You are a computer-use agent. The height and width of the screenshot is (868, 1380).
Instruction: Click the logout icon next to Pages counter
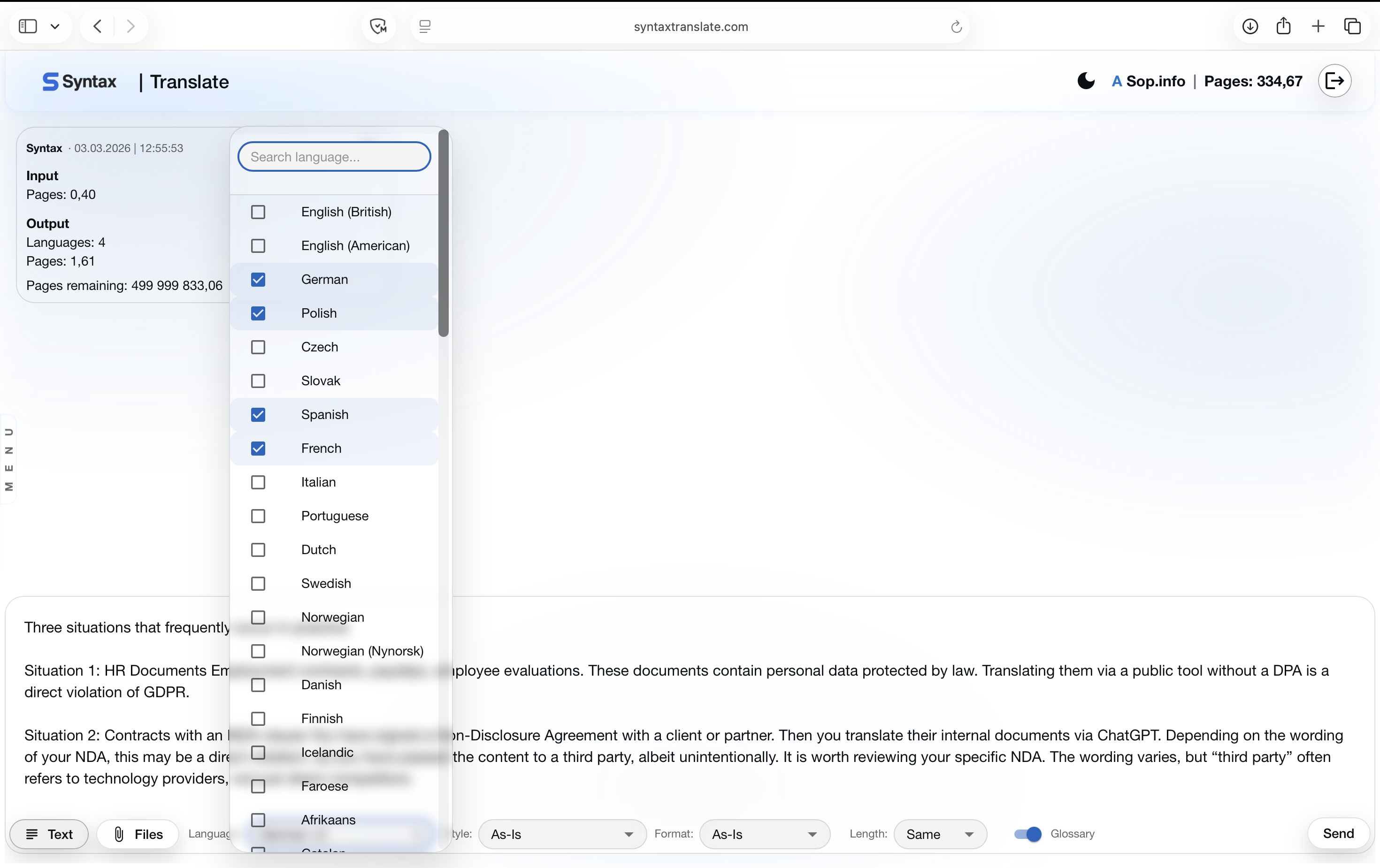[1335, 81]
